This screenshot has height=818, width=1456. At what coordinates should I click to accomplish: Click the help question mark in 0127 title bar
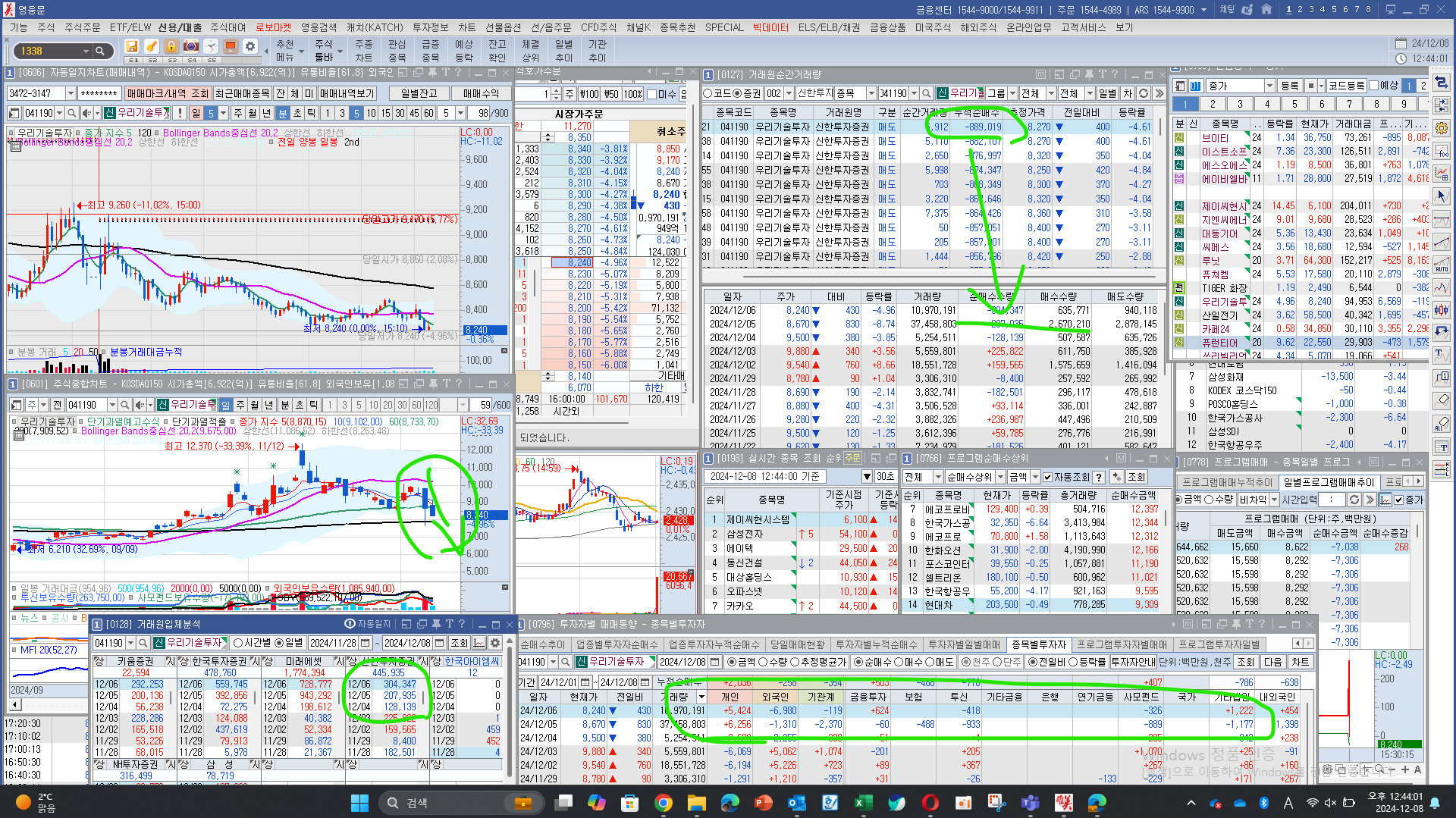click(1114, 74)
